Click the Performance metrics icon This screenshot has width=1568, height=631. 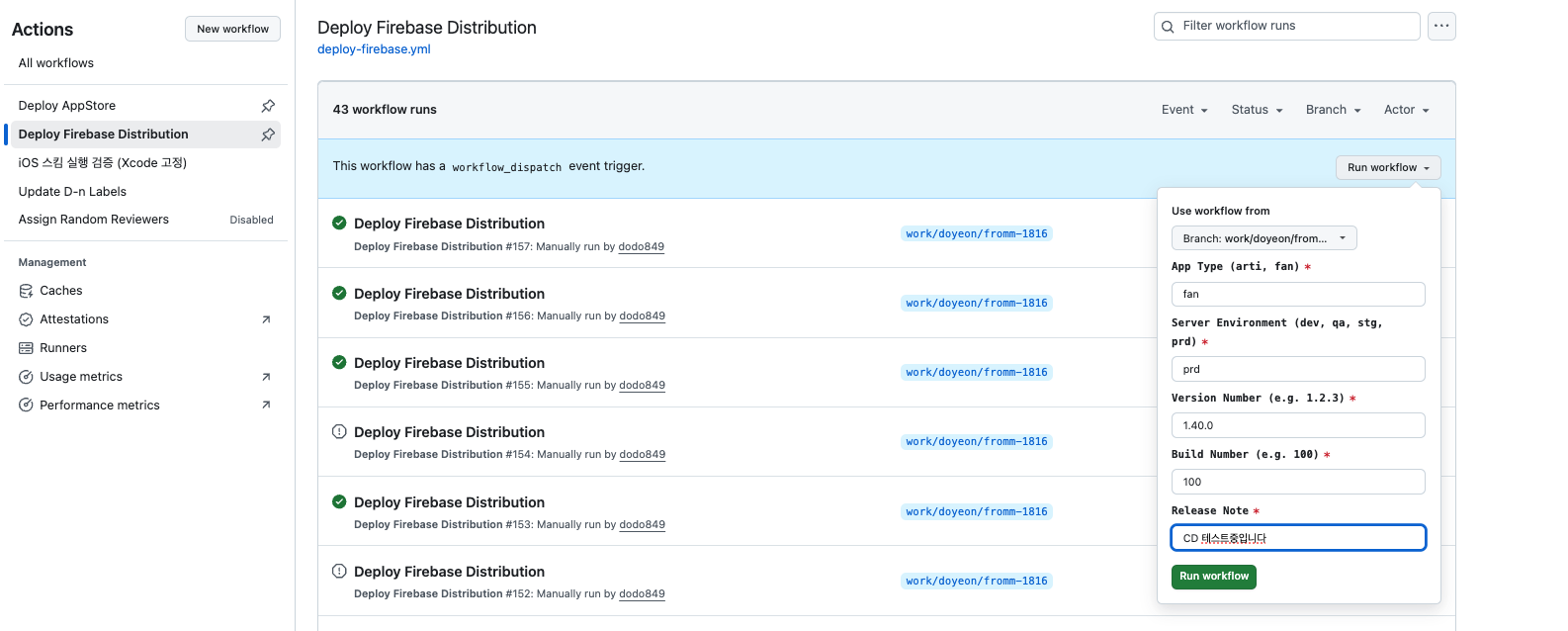[27, 406]
